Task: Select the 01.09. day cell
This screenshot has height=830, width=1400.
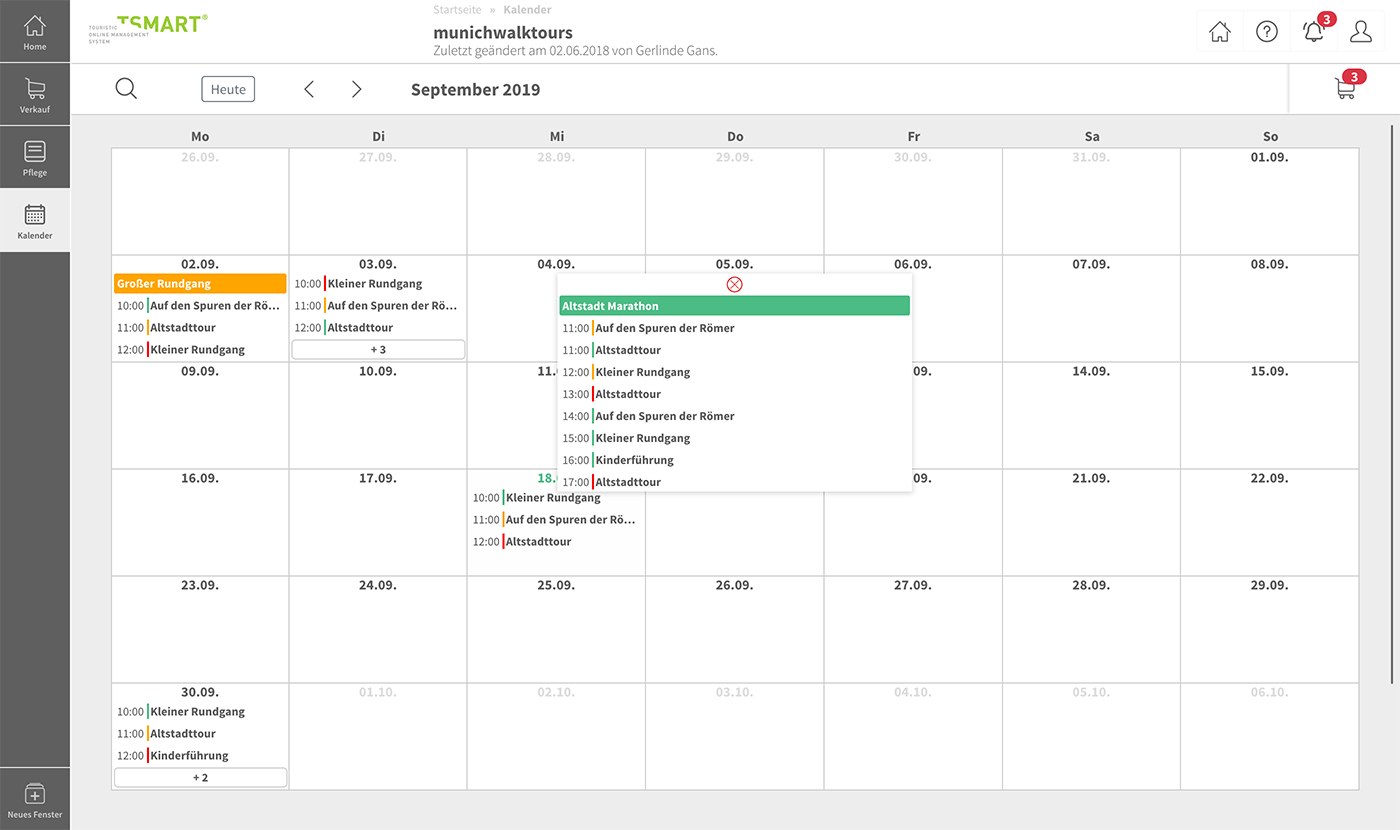Action: 1270,202
